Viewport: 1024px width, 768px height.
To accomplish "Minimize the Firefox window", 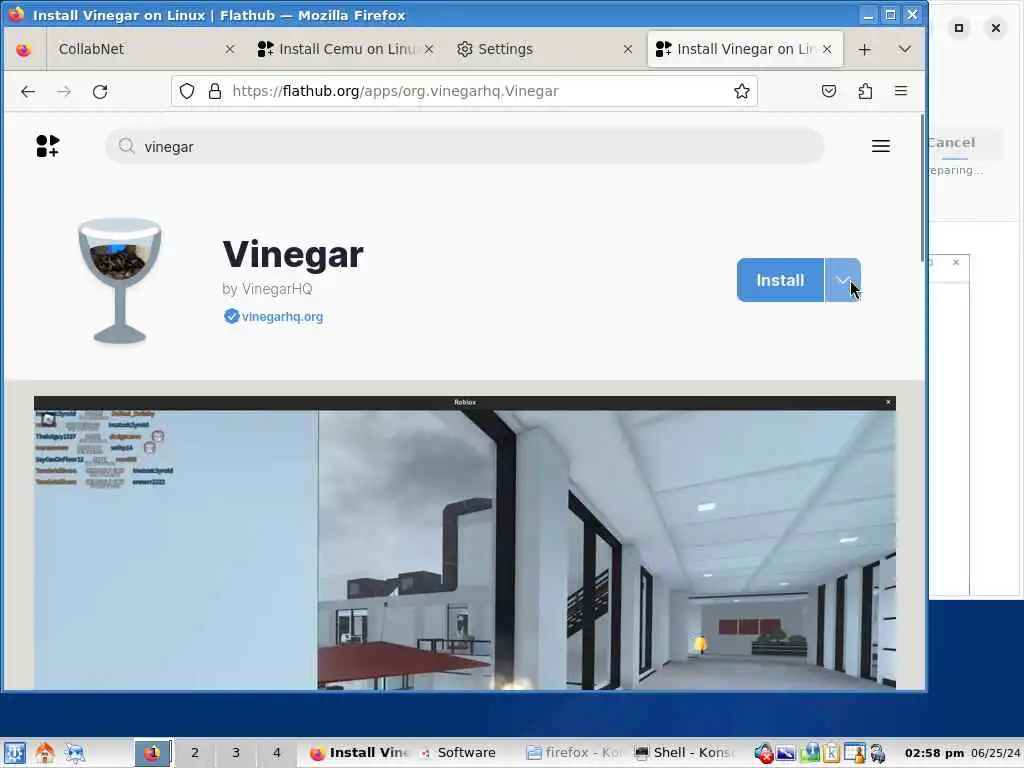I will (868, 14).
